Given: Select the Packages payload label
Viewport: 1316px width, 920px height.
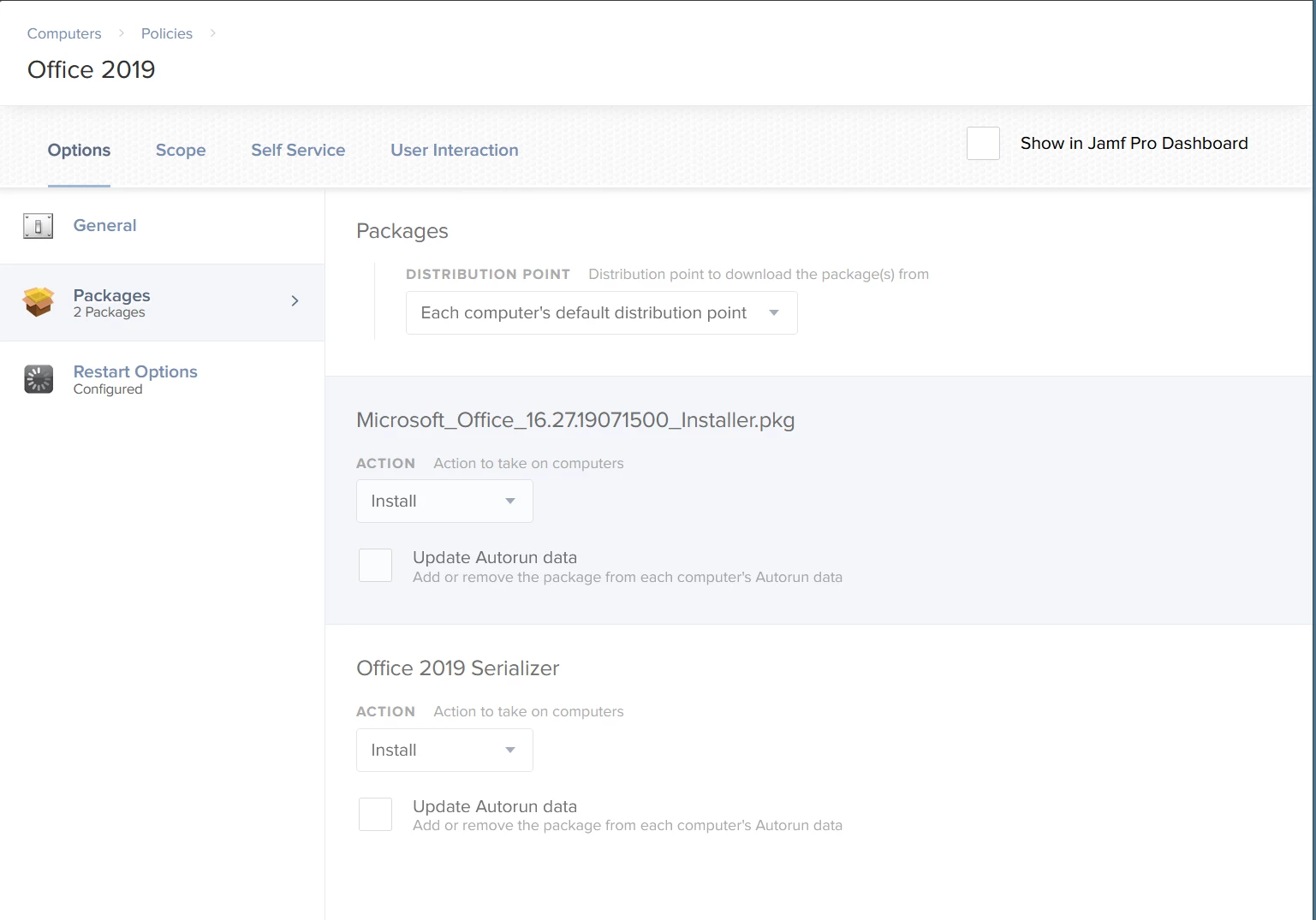Looking at the screenshot, I should tap(112, 295).
